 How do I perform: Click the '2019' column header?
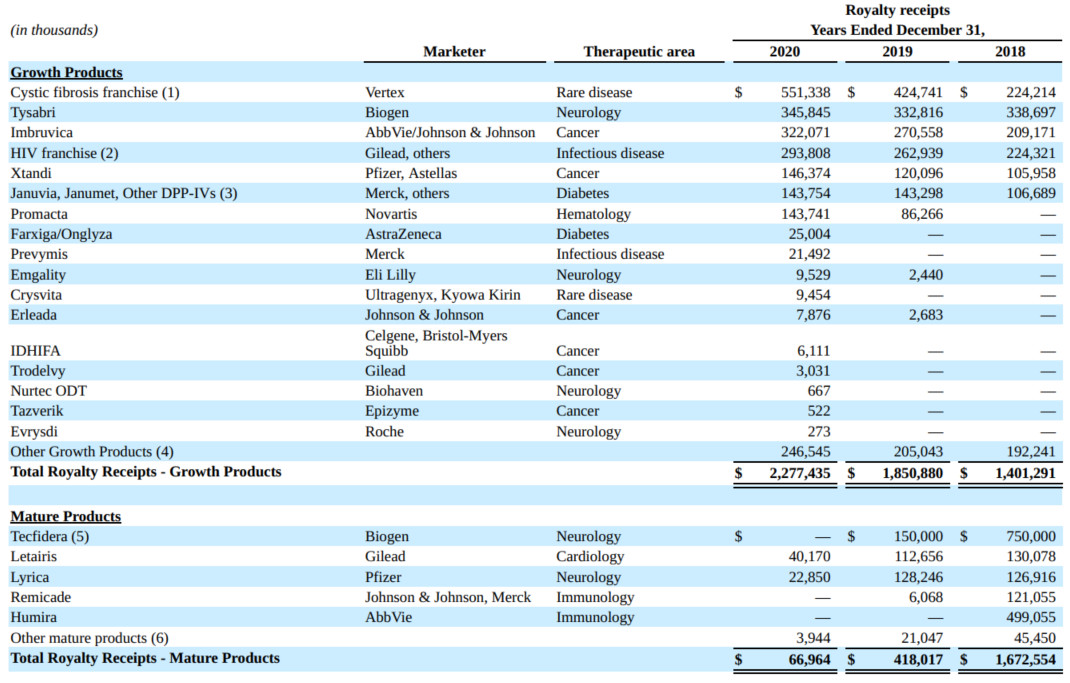pyautogui.click(x=897, y=52)
